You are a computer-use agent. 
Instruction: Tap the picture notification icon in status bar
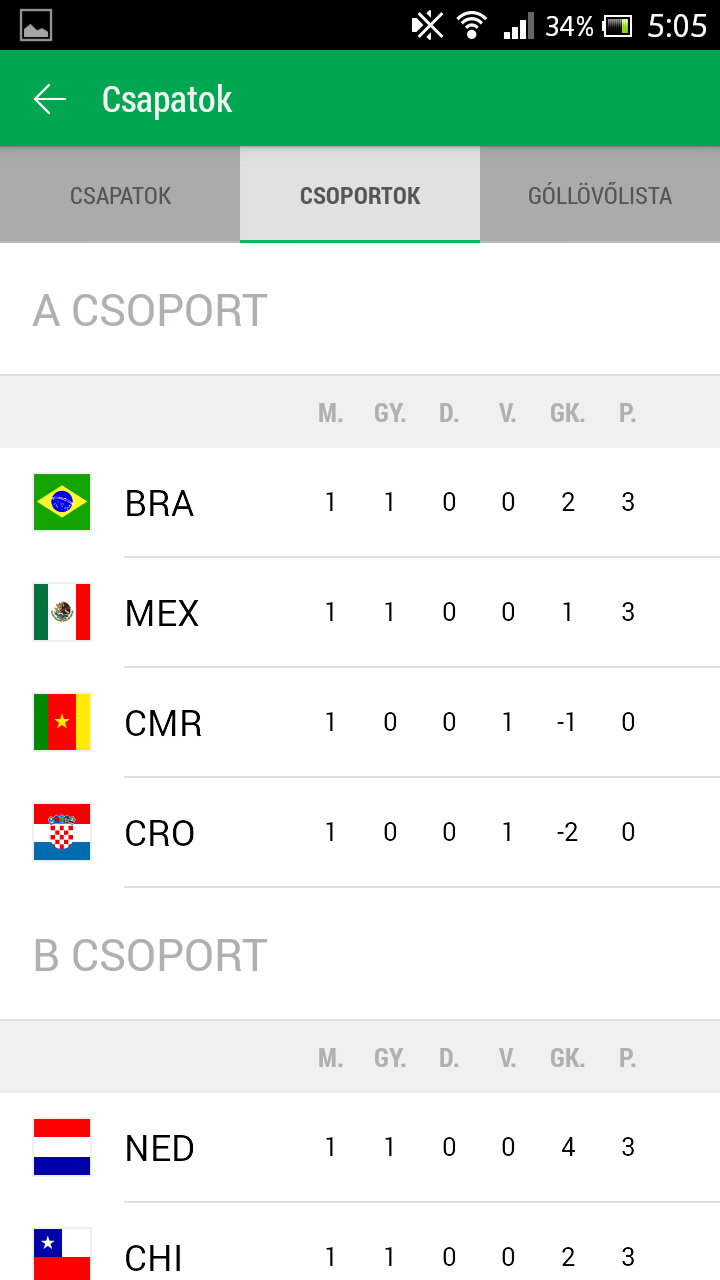[36, 25]
